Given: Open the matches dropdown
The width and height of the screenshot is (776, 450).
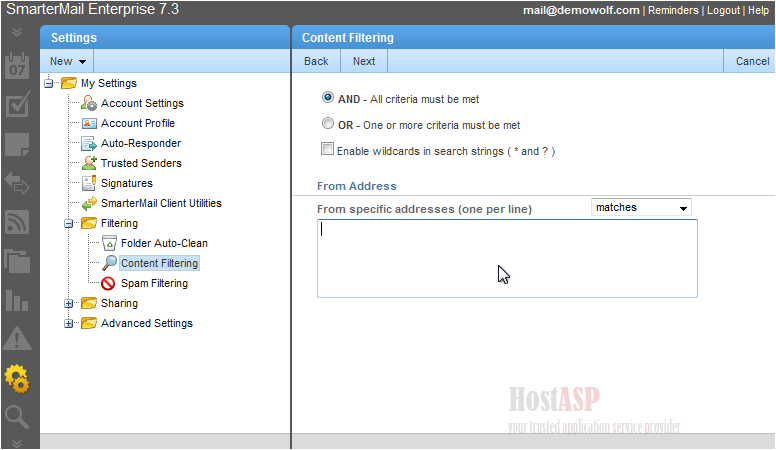Looking at the screenshot, I should [641, 207].
